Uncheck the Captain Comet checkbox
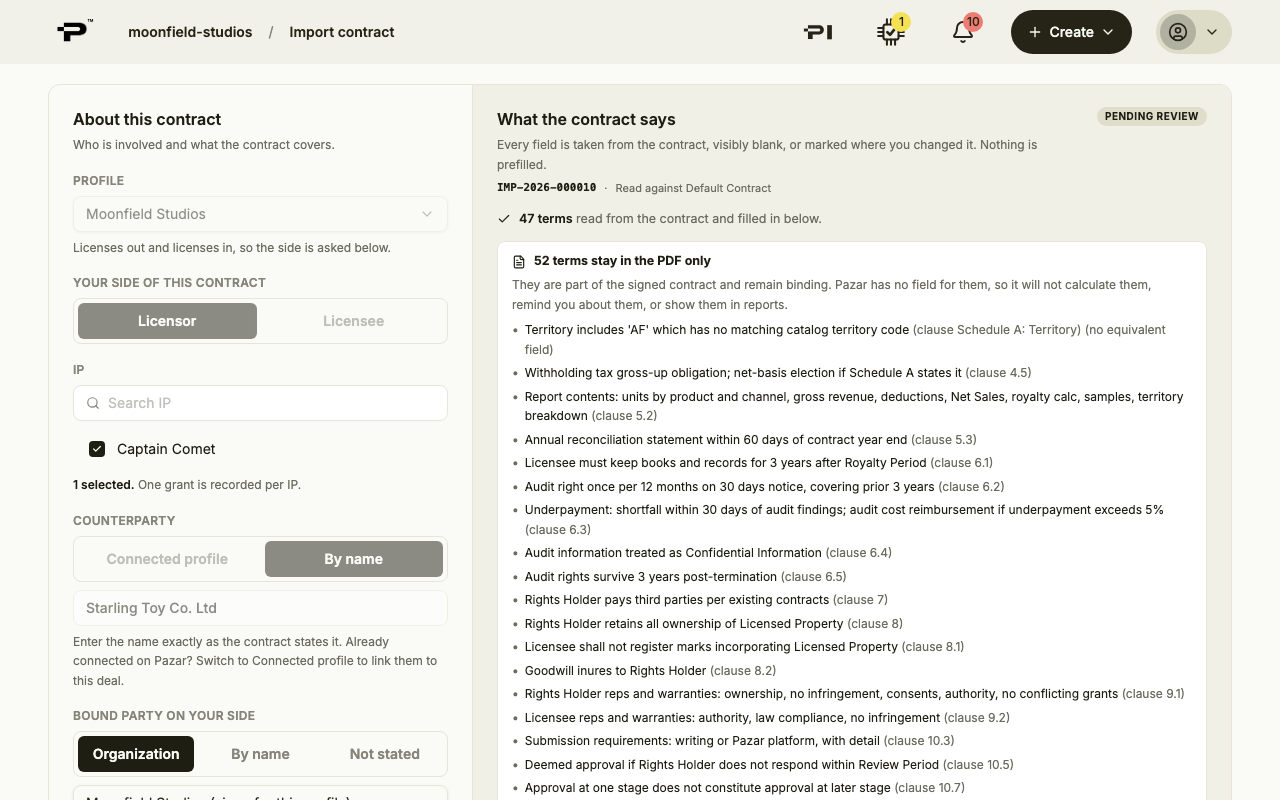Screen dimensions: 1280x800 [97, 449]
